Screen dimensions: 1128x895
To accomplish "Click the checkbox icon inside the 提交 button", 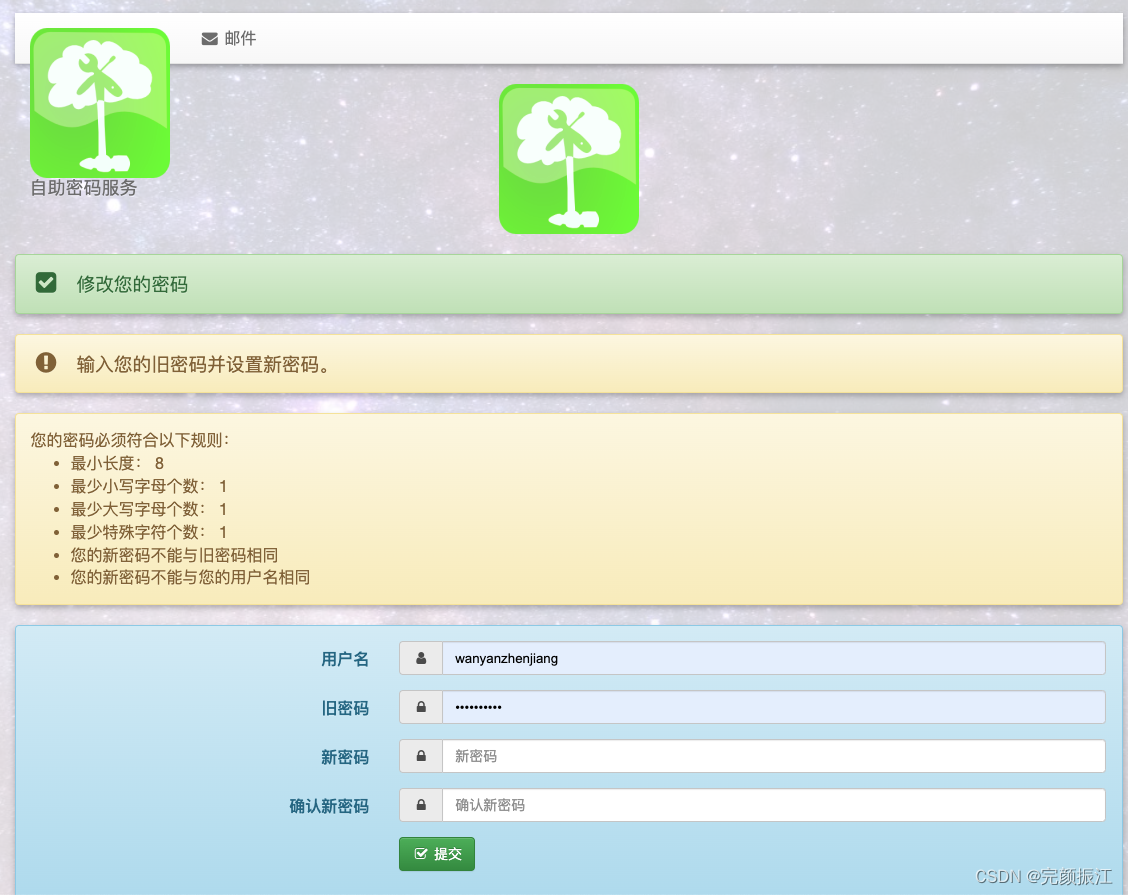I will [x=421, y=854].
